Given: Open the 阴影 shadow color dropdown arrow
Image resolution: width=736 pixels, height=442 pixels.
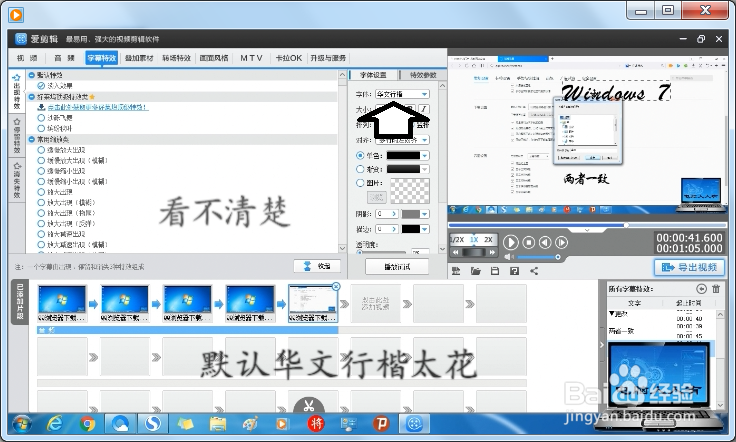Looking at the screenshot, I should 424,214.
